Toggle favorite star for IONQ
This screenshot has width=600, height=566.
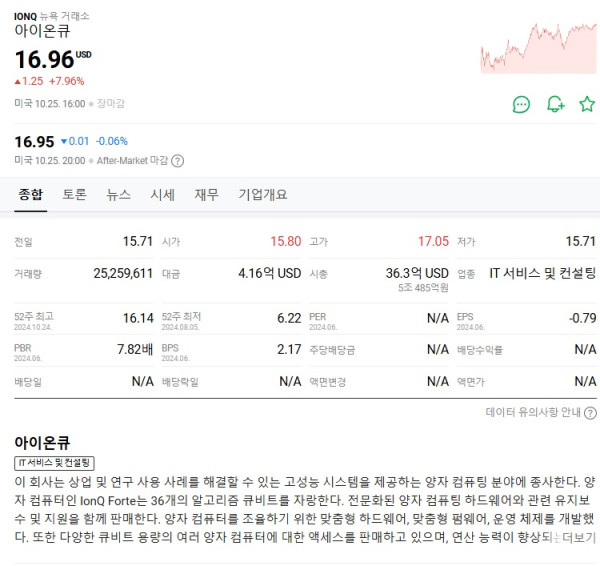(587, 104)
